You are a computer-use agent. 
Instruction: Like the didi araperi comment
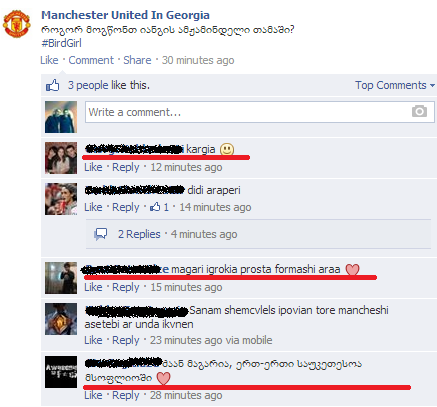coord(93,207)
